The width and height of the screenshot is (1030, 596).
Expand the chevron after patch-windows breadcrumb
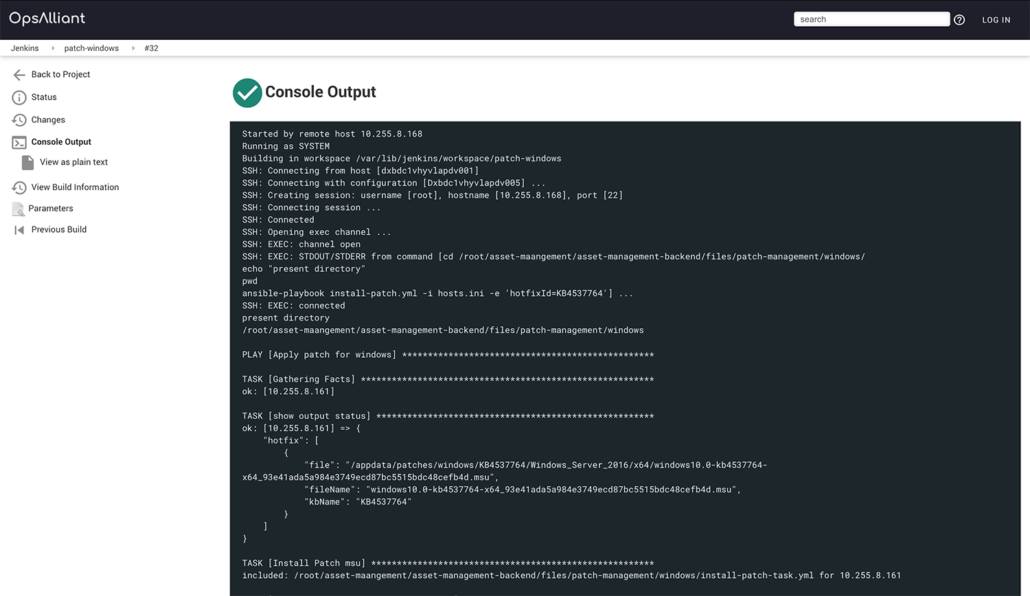click(131, 47)
